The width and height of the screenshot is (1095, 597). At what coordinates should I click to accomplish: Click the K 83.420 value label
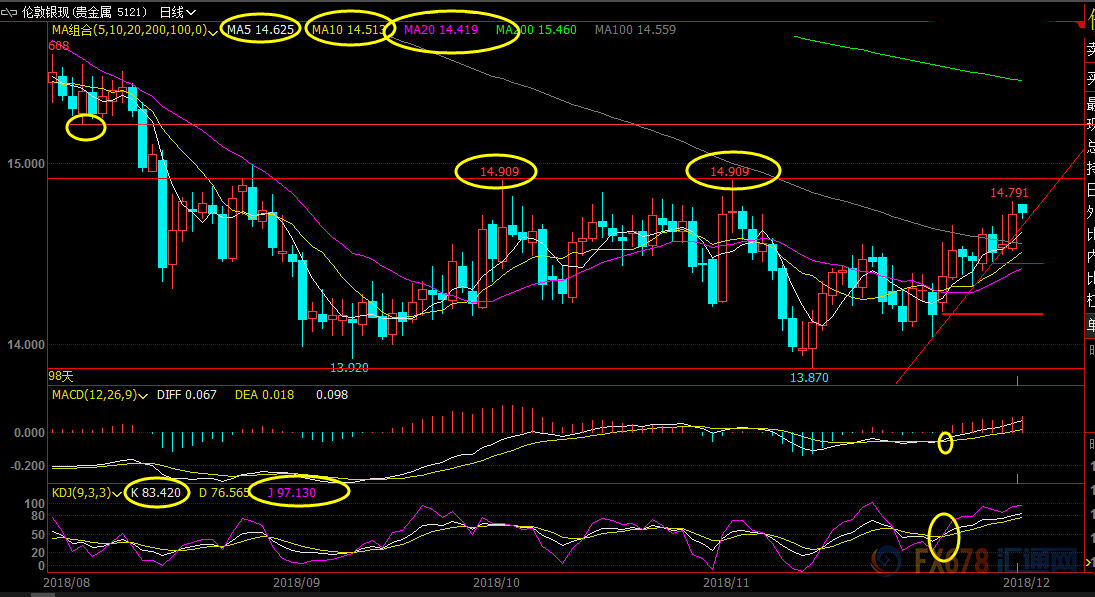[x=156, y=492]
